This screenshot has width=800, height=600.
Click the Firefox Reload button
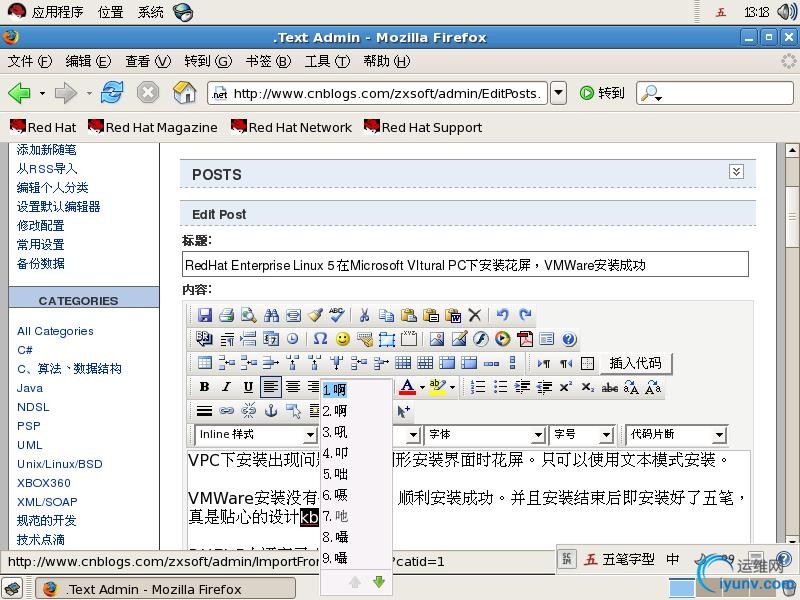coord(112,93)
